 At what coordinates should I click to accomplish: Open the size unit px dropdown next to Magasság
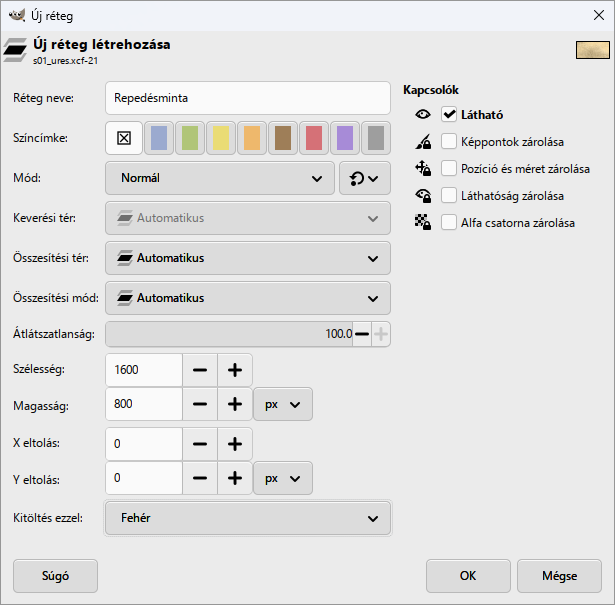click(283, 404)
